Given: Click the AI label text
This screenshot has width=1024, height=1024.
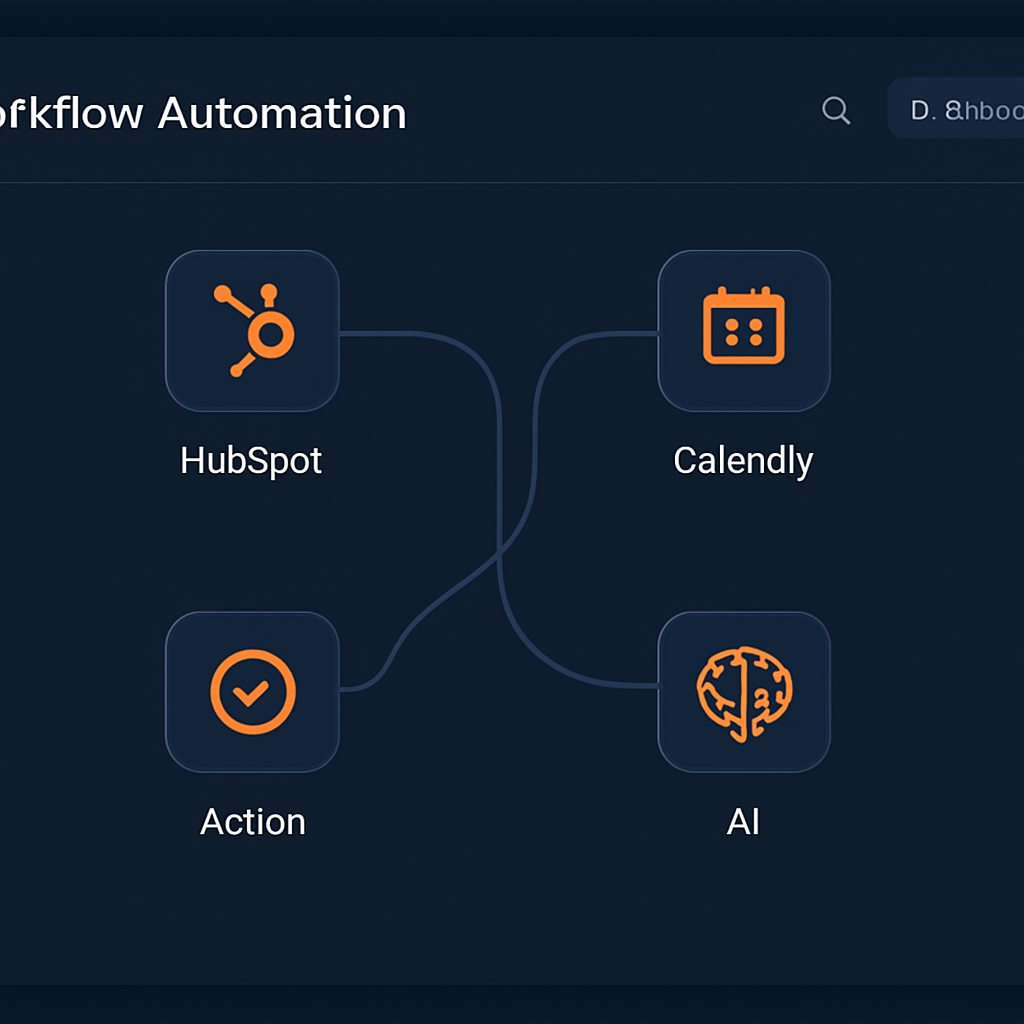Looking at the screenshot, I should [743, 822].
